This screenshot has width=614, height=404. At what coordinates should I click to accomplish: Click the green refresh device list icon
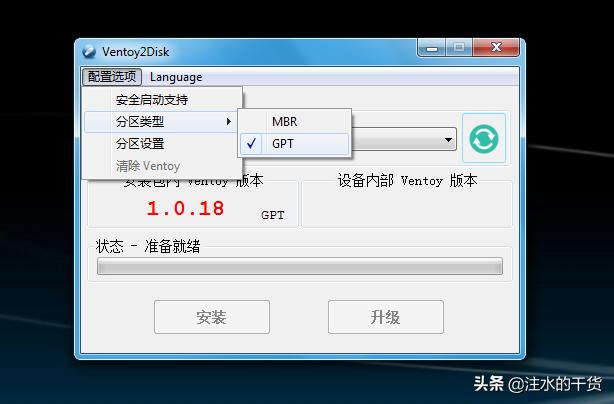click(484, 138)
